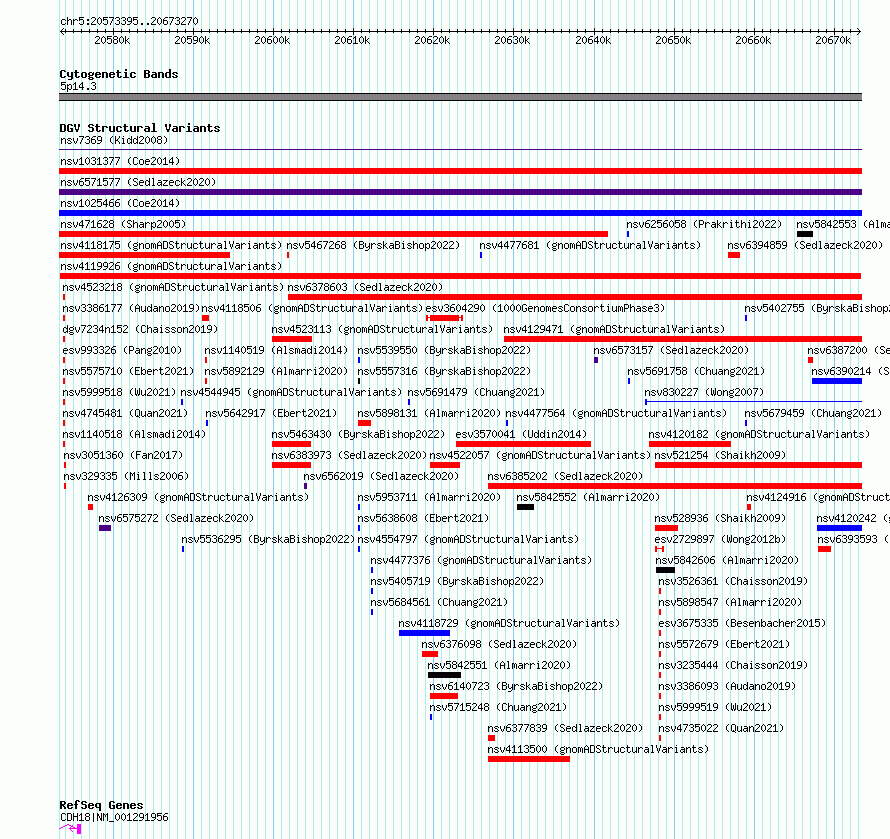
Task: Click the red nsv6385202 (Sedlazeck2020) bar
Action: pos(675,486)
